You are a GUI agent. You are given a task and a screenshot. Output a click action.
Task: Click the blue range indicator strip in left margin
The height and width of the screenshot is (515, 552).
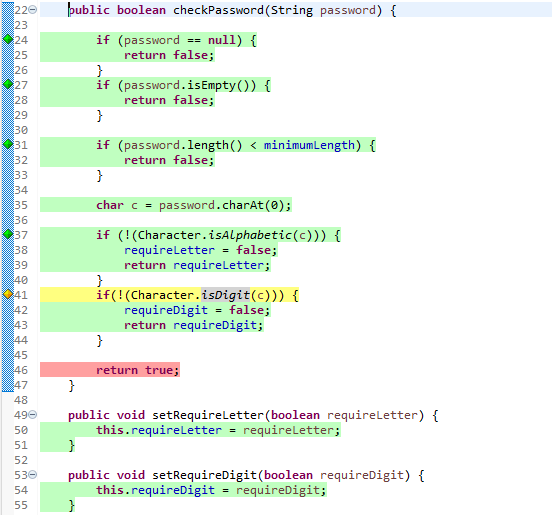(x=8, y=197)
